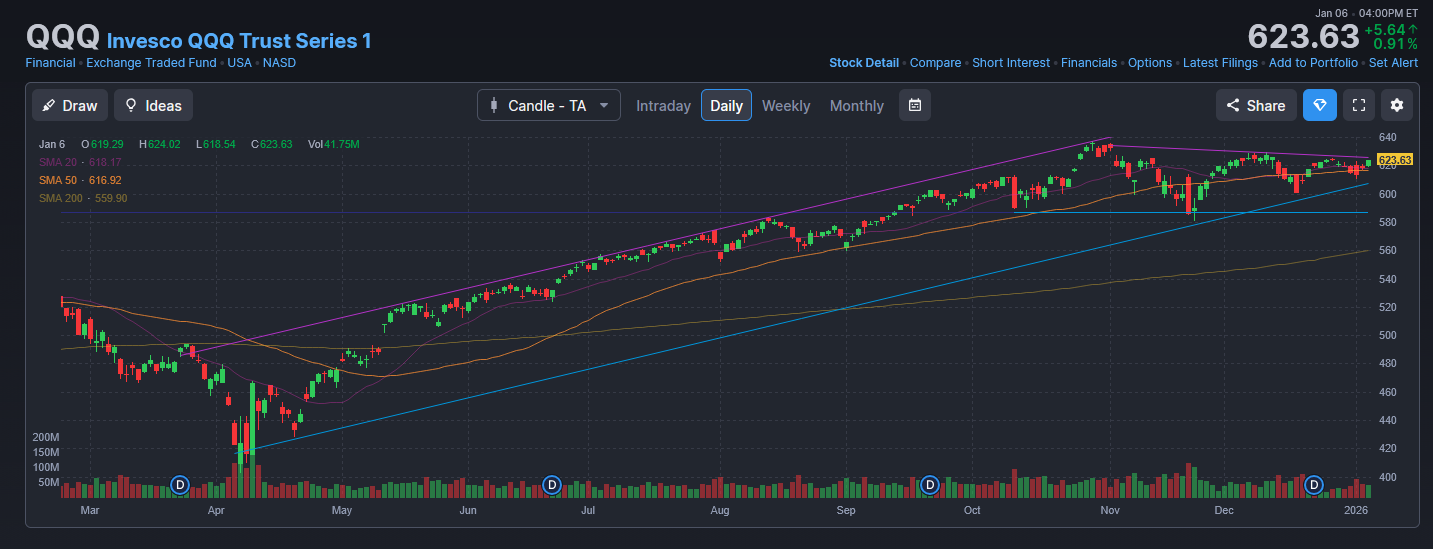Click the large 623.63 last price
This screenshot has width=1433, height=549.
coord(1302,37)
